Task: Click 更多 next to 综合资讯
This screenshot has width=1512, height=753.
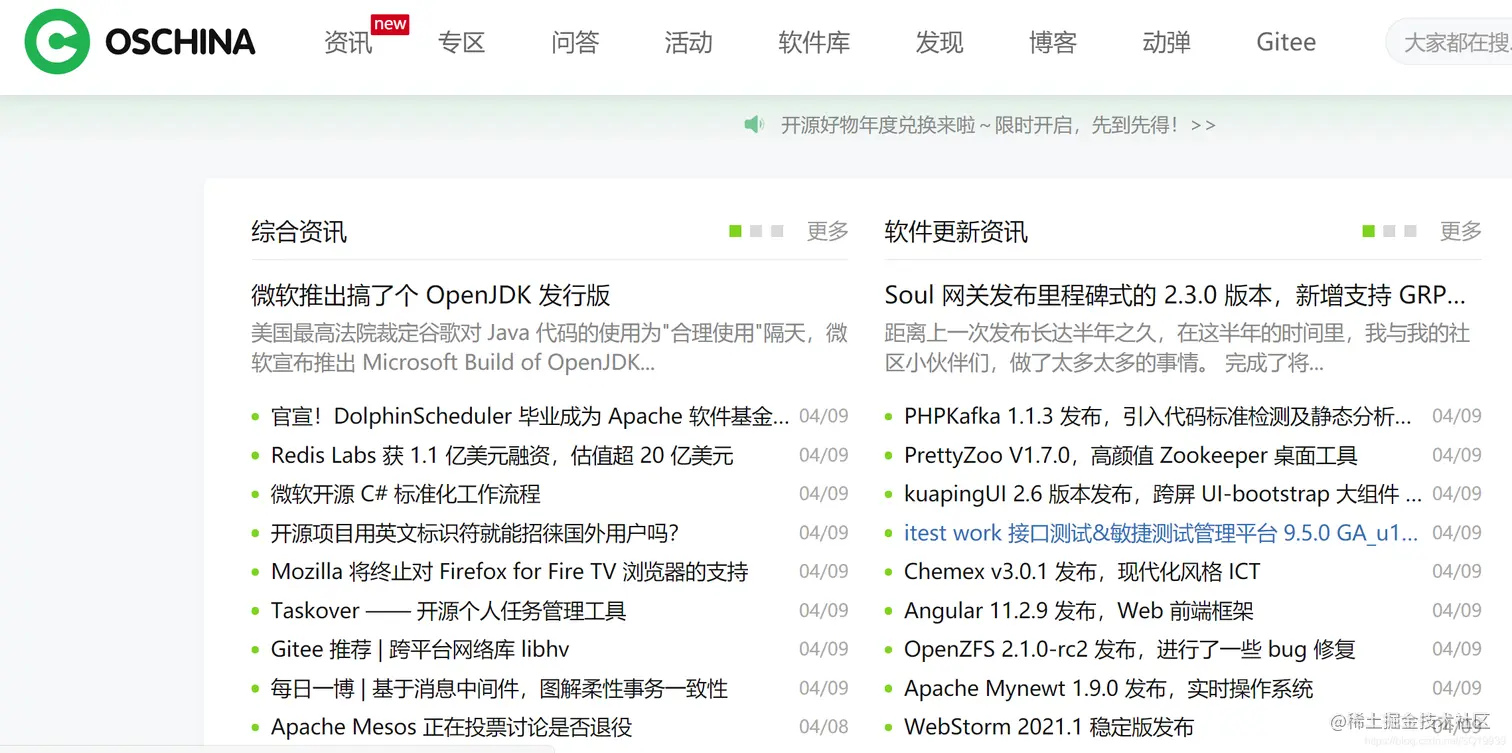Action: [x=828, y=231]
